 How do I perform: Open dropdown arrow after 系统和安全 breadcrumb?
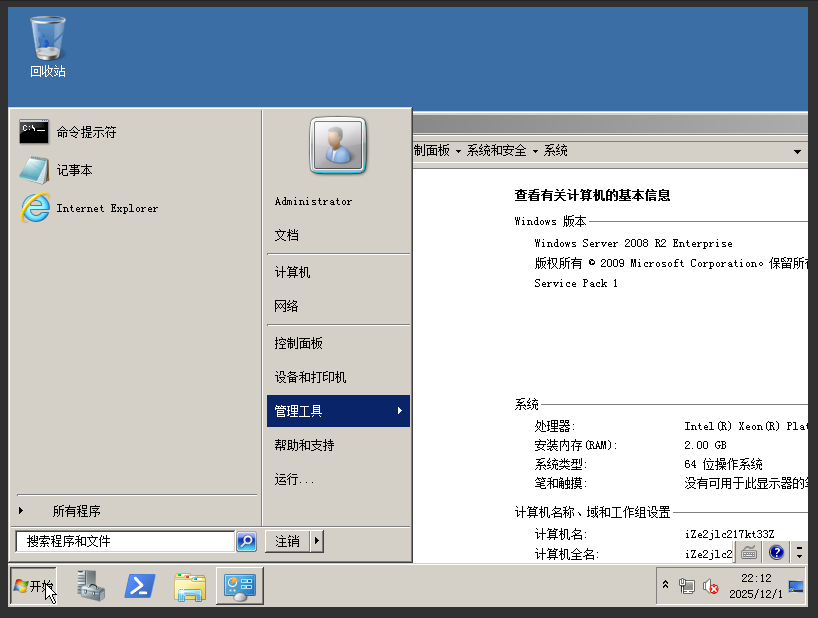pyautogui.click(x=535, y=151)
